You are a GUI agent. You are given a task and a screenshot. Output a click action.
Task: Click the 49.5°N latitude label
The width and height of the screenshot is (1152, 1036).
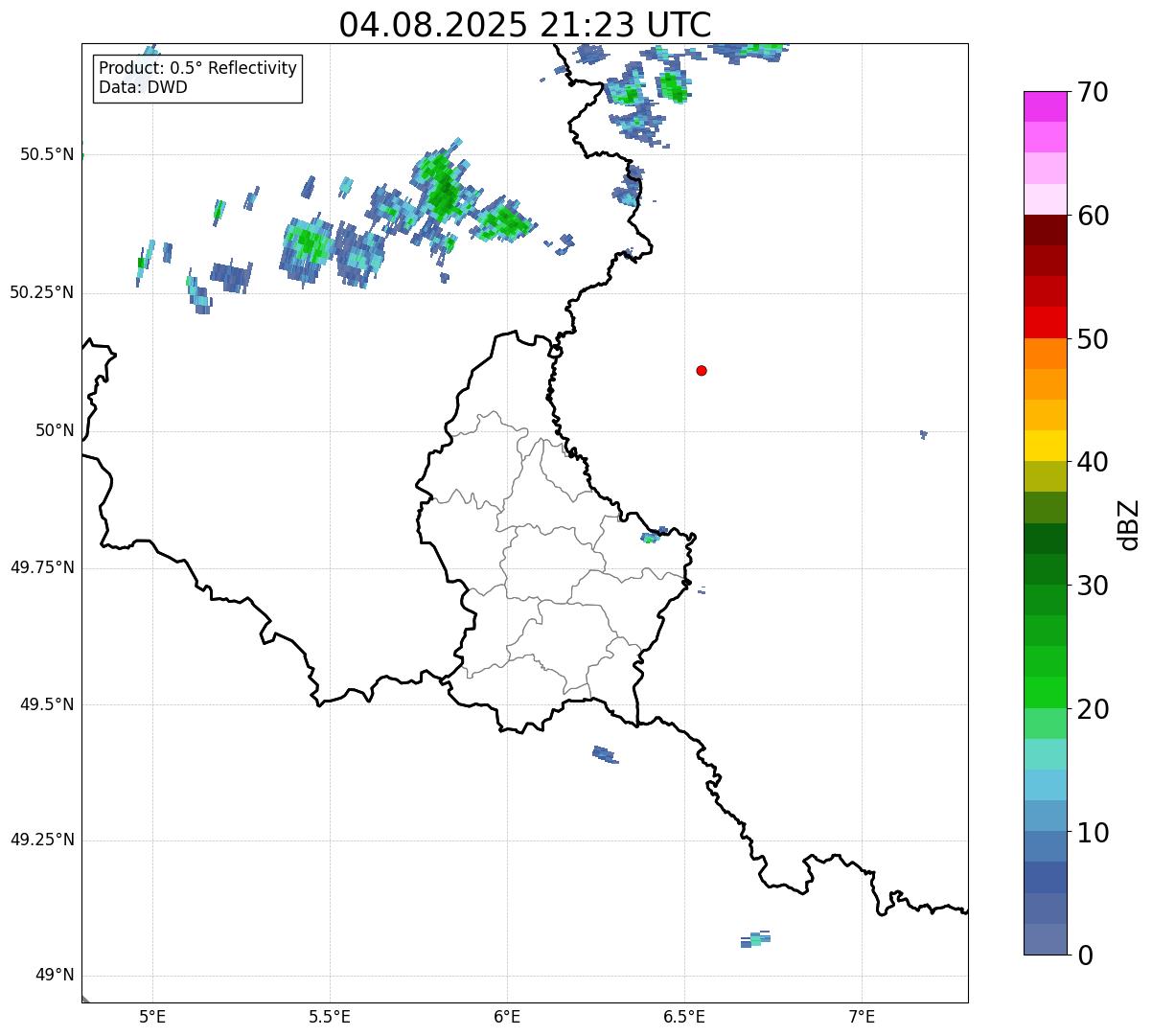click(47, 704)
